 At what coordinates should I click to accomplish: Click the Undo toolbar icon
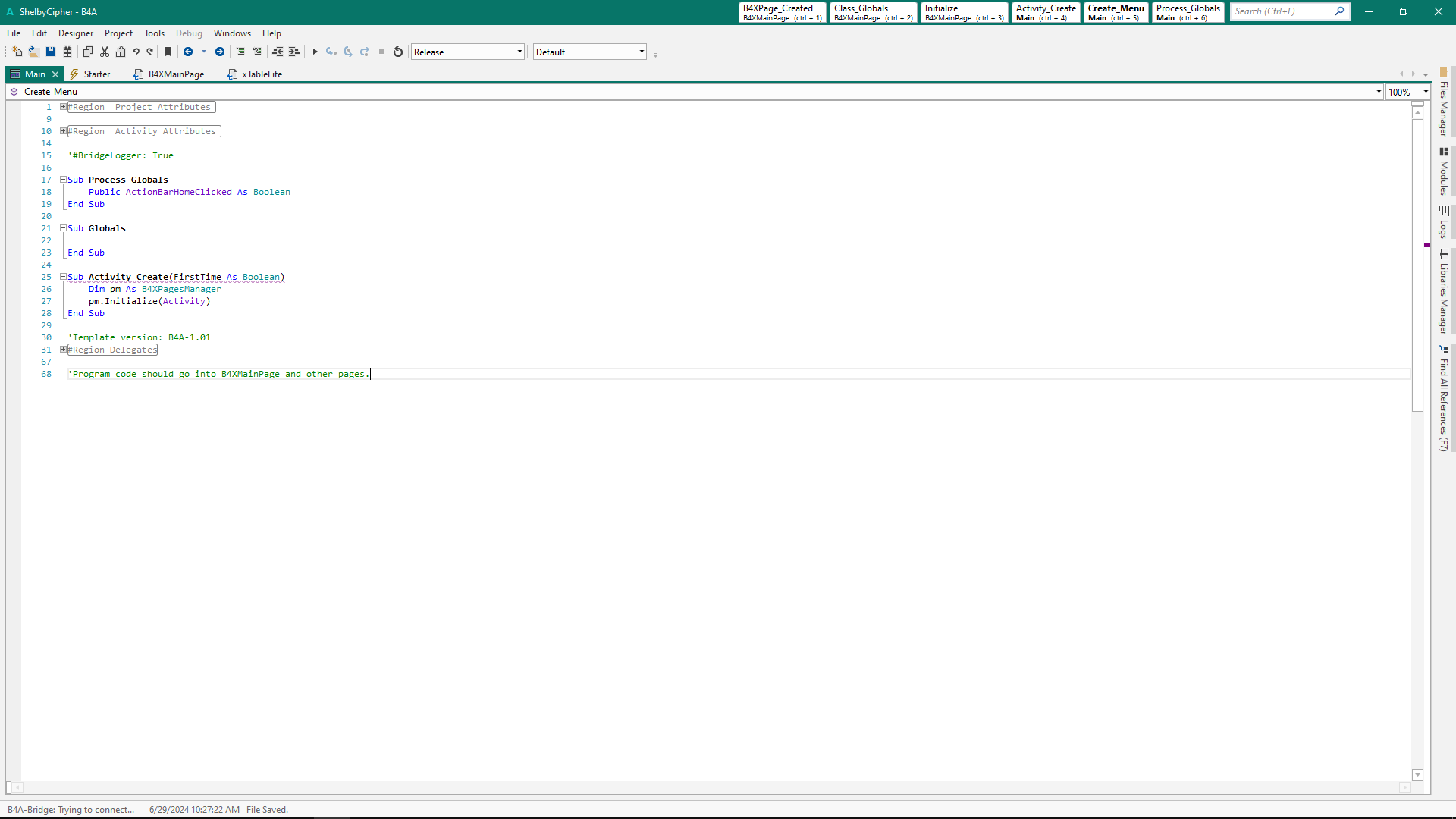[x=136, y=52]
